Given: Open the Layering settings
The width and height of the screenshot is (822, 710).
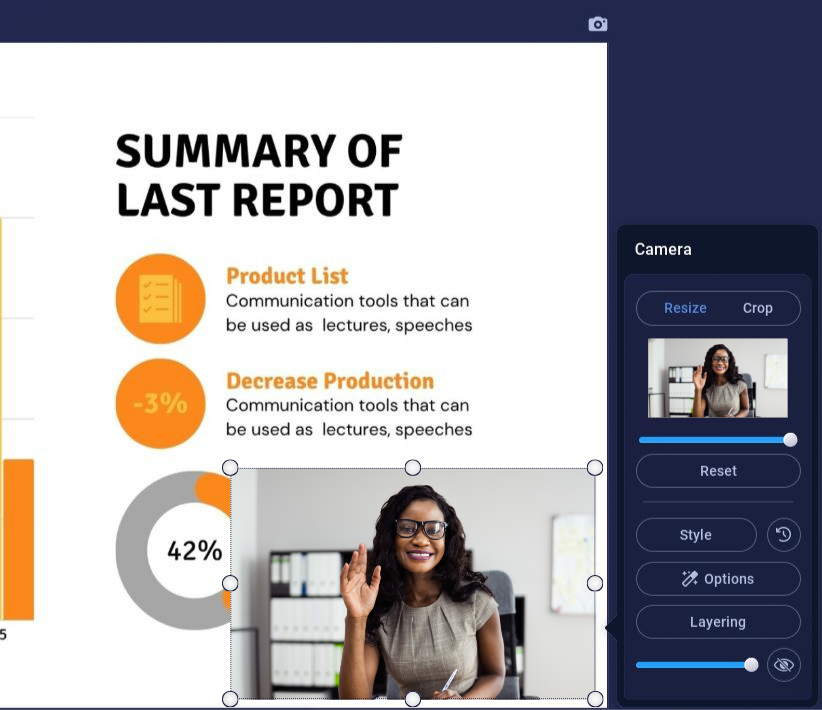Looking at the screenshot, I should (718, 622).
